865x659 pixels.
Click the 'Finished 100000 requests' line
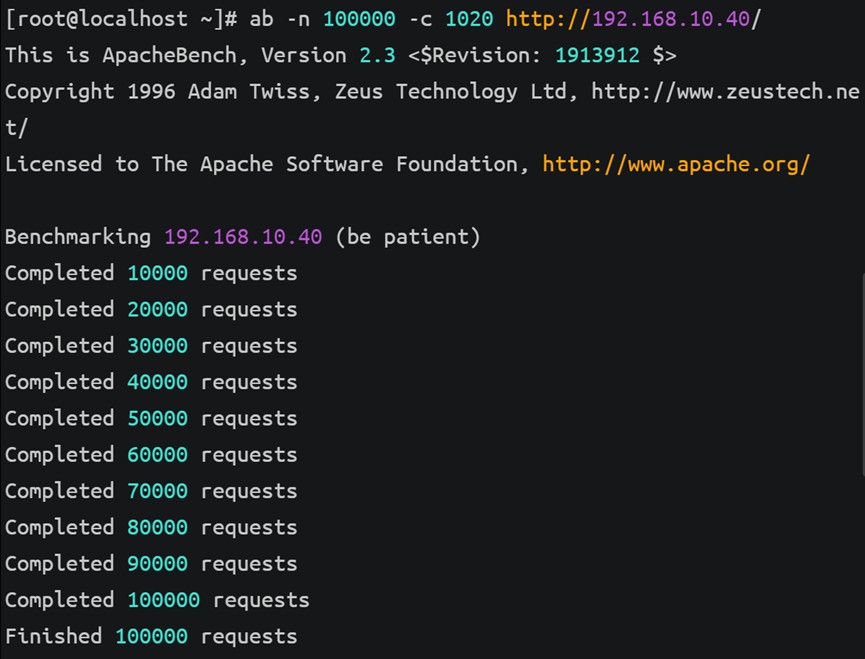(x=151, y=636)
